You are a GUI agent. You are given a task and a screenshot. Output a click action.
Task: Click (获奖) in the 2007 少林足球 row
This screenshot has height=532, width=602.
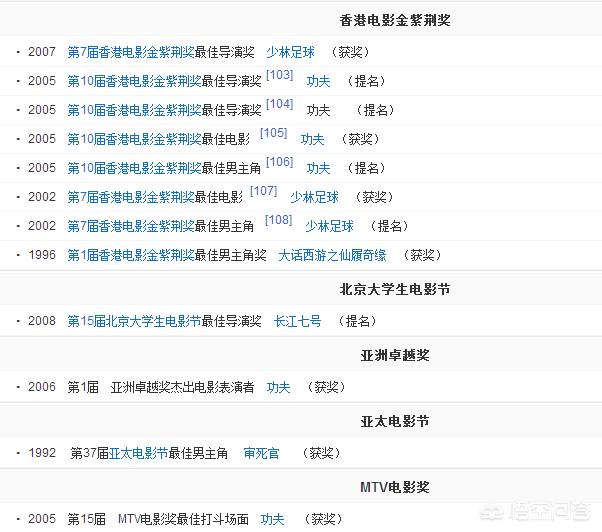tap(350, 52)
